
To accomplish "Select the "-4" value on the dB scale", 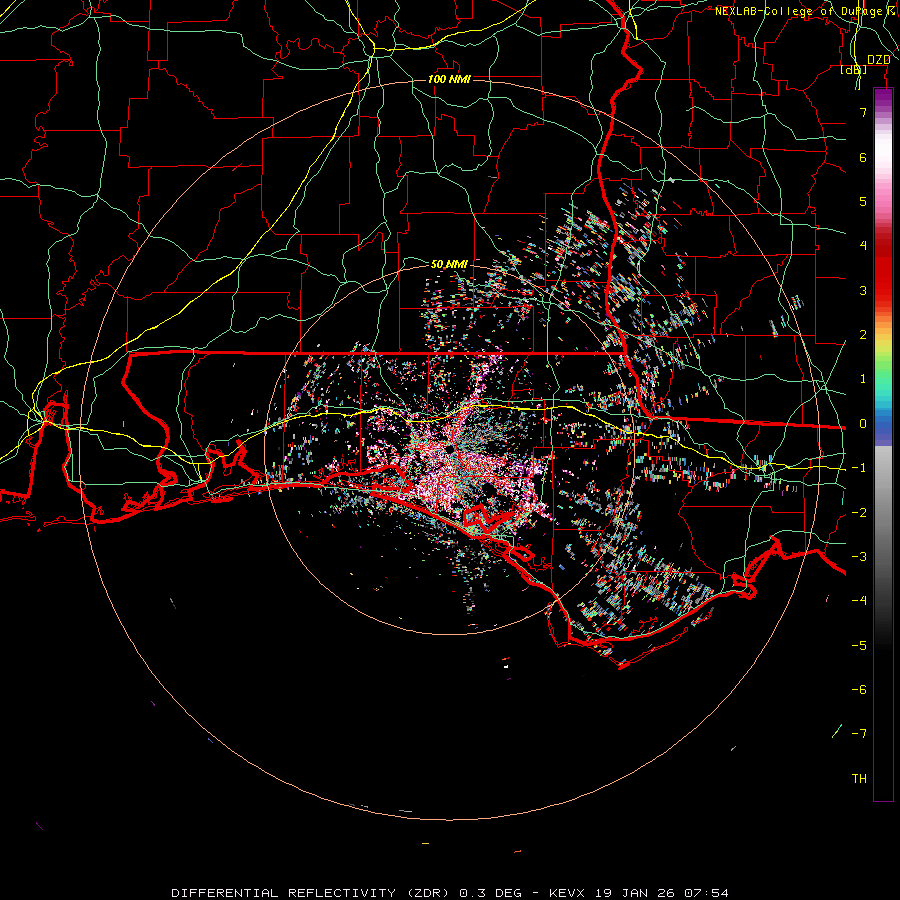I will pyautogui.click(x=859, y=601).
